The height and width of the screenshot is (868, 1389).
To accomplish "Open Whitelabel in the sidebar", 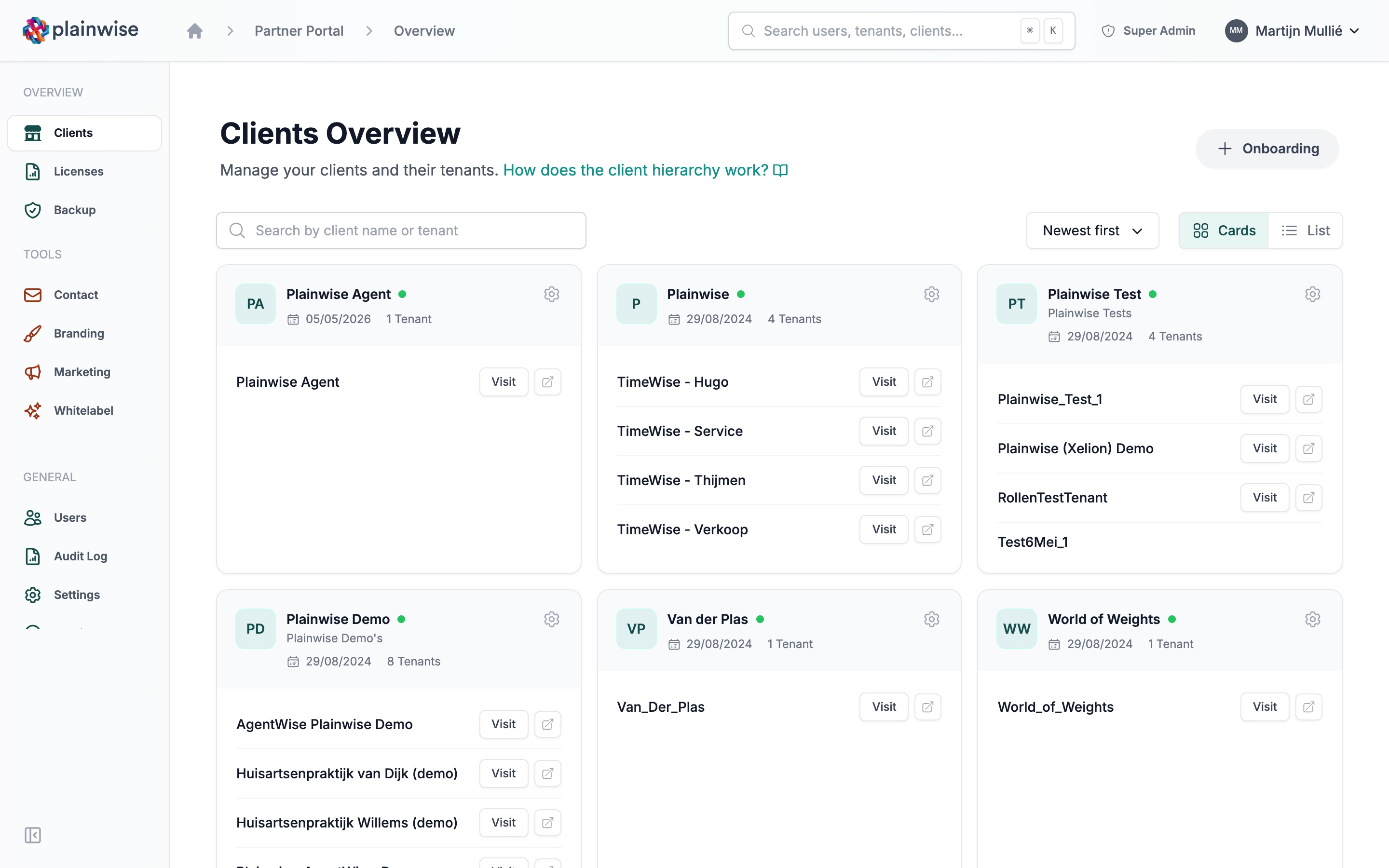I will [x=84, y=410].
